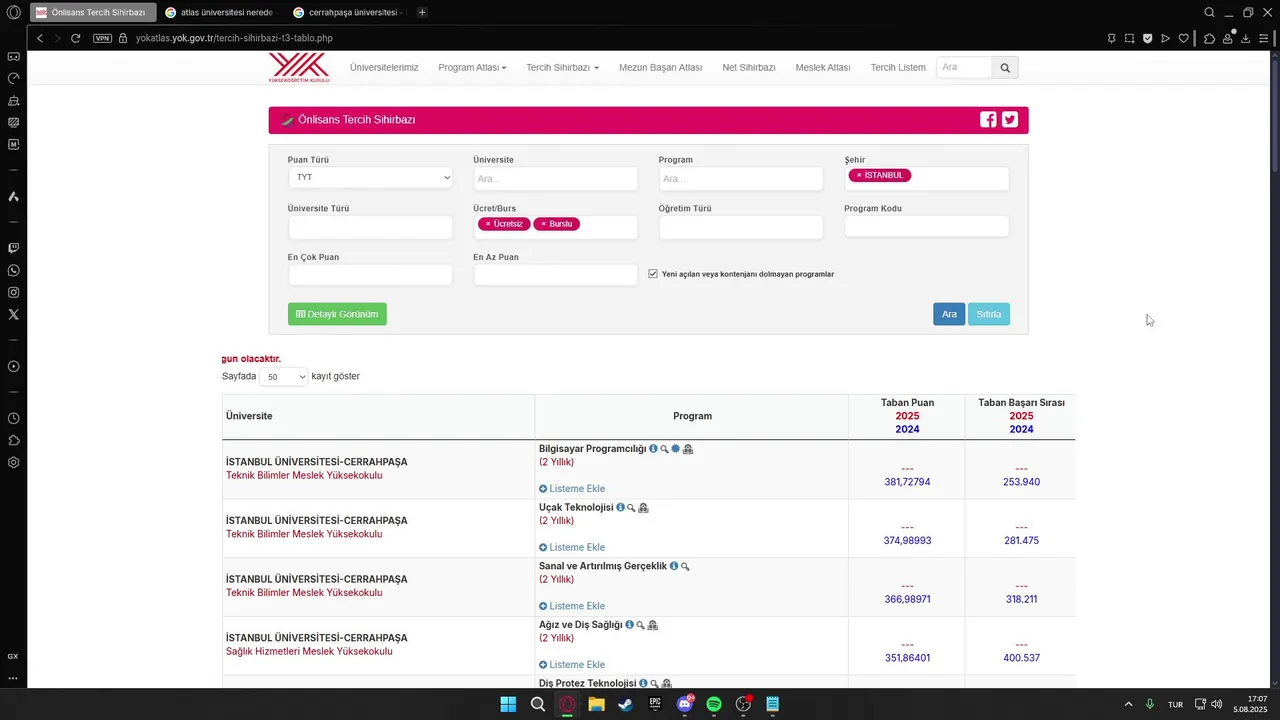Click info icon next to Bilgisayar Programcılığı

[x=653, y=449]
